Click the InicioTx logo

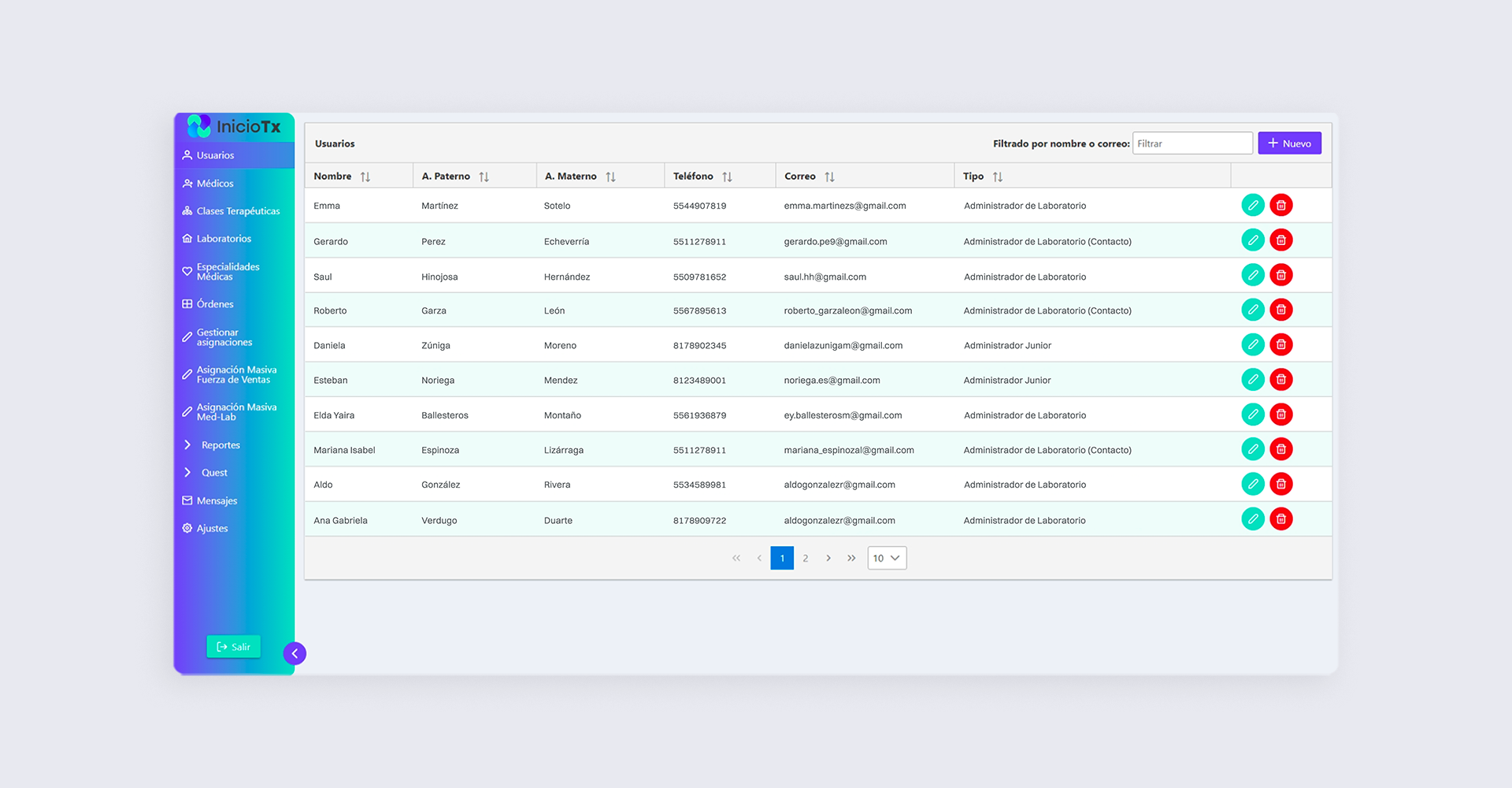click(234, 127)
